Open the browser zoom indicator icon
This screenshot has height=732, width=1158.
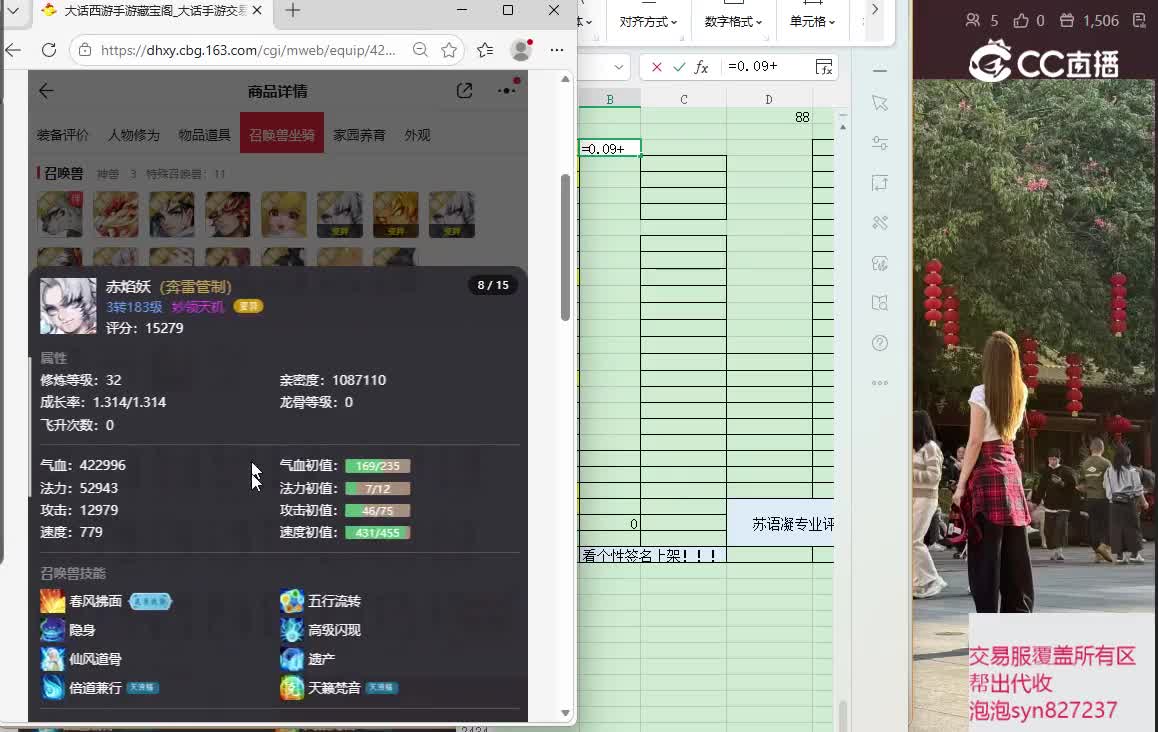[x=420, y=49]
